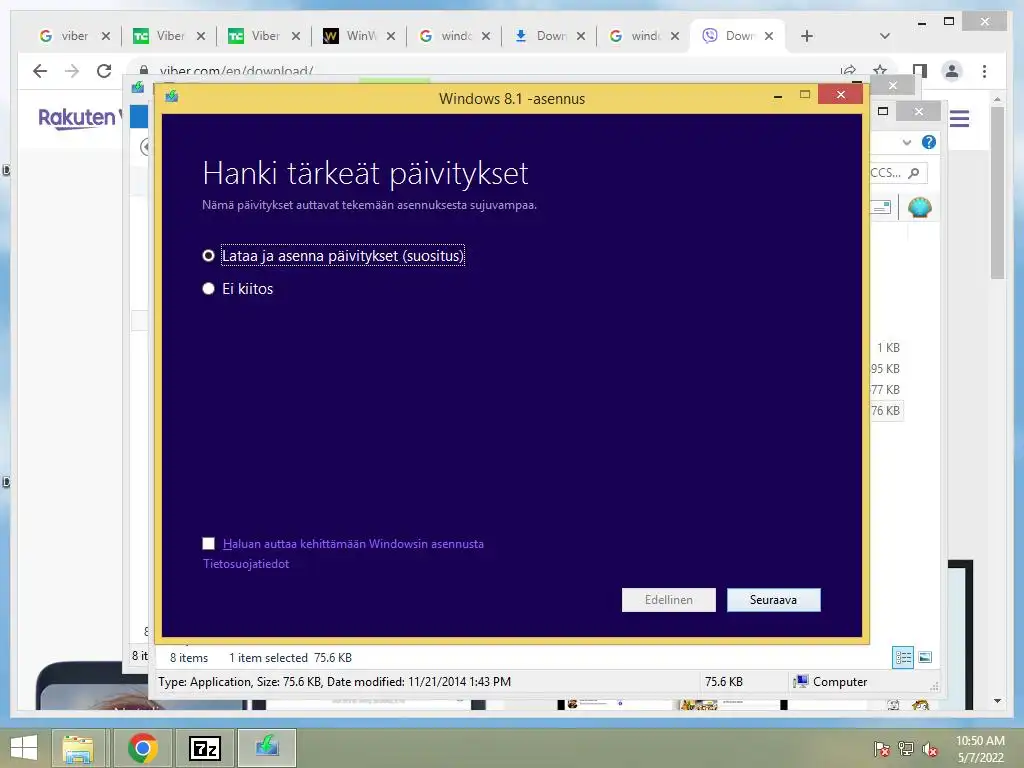
Task: Open File Explorer help icon
Action: (929, 142)
